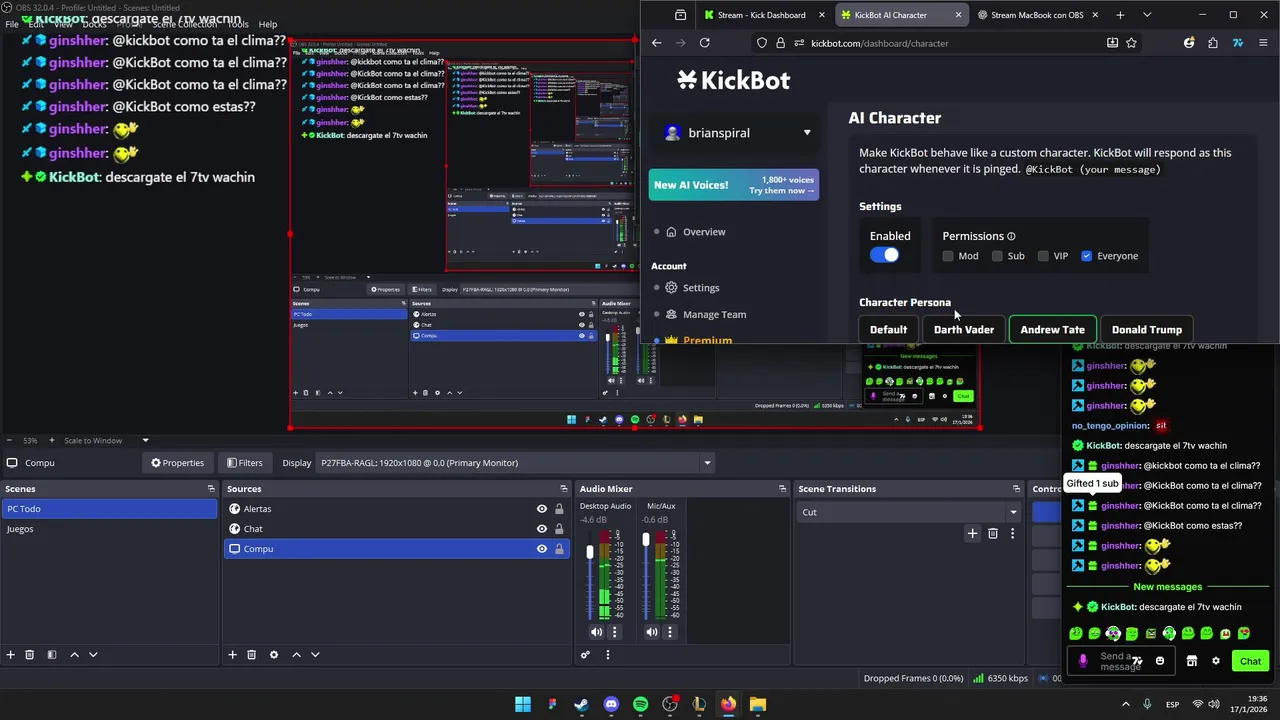Lock the Chat source

(559, 529)
